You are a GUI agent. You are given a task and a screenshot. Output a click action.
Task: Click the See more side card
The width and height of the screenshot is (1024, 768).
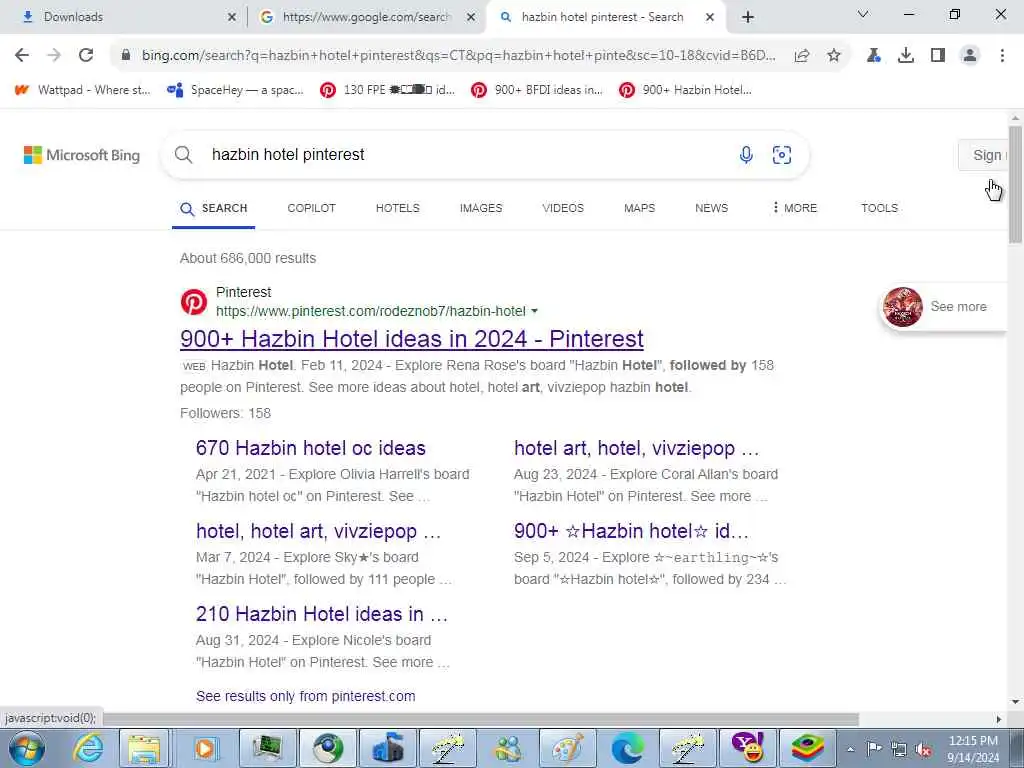pos(944,307)
